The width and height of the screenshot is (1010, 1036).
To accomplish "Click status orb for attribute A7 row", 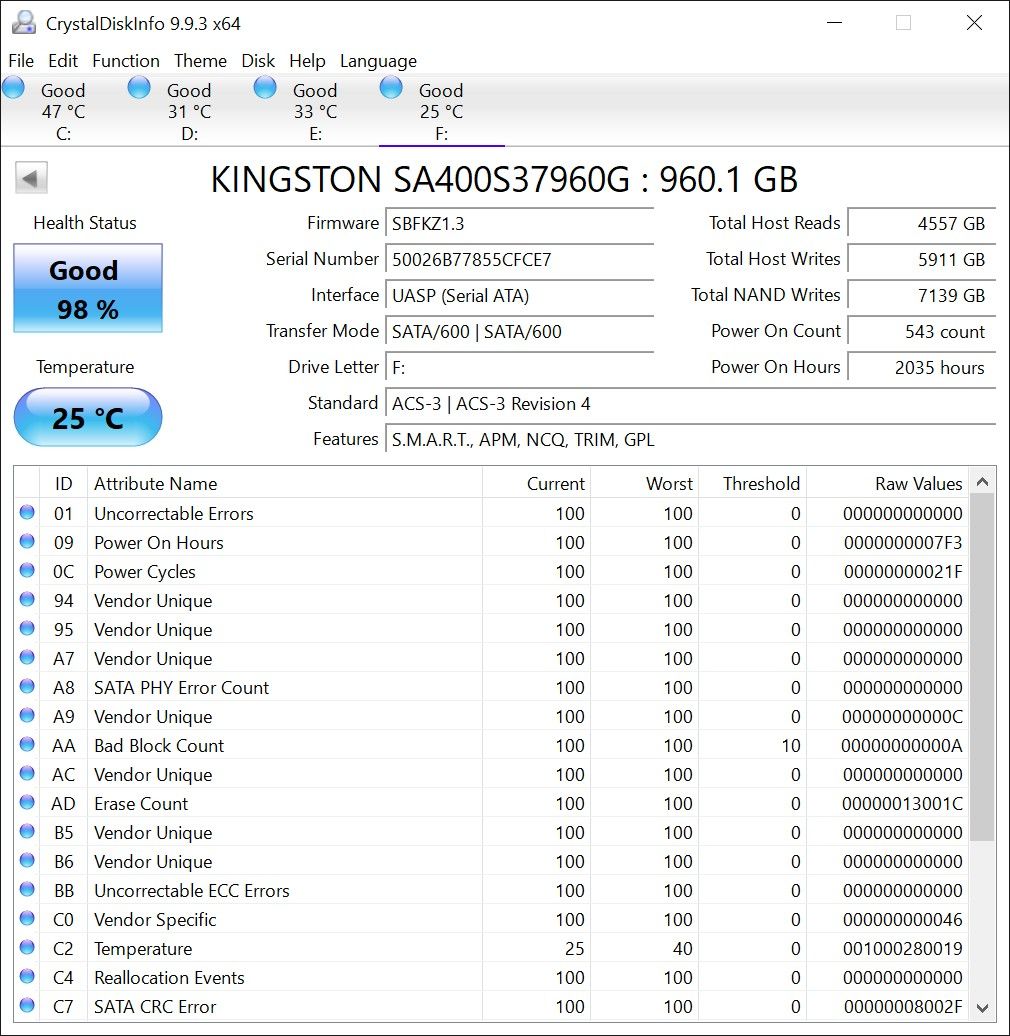I will click(x=27, y=657).
